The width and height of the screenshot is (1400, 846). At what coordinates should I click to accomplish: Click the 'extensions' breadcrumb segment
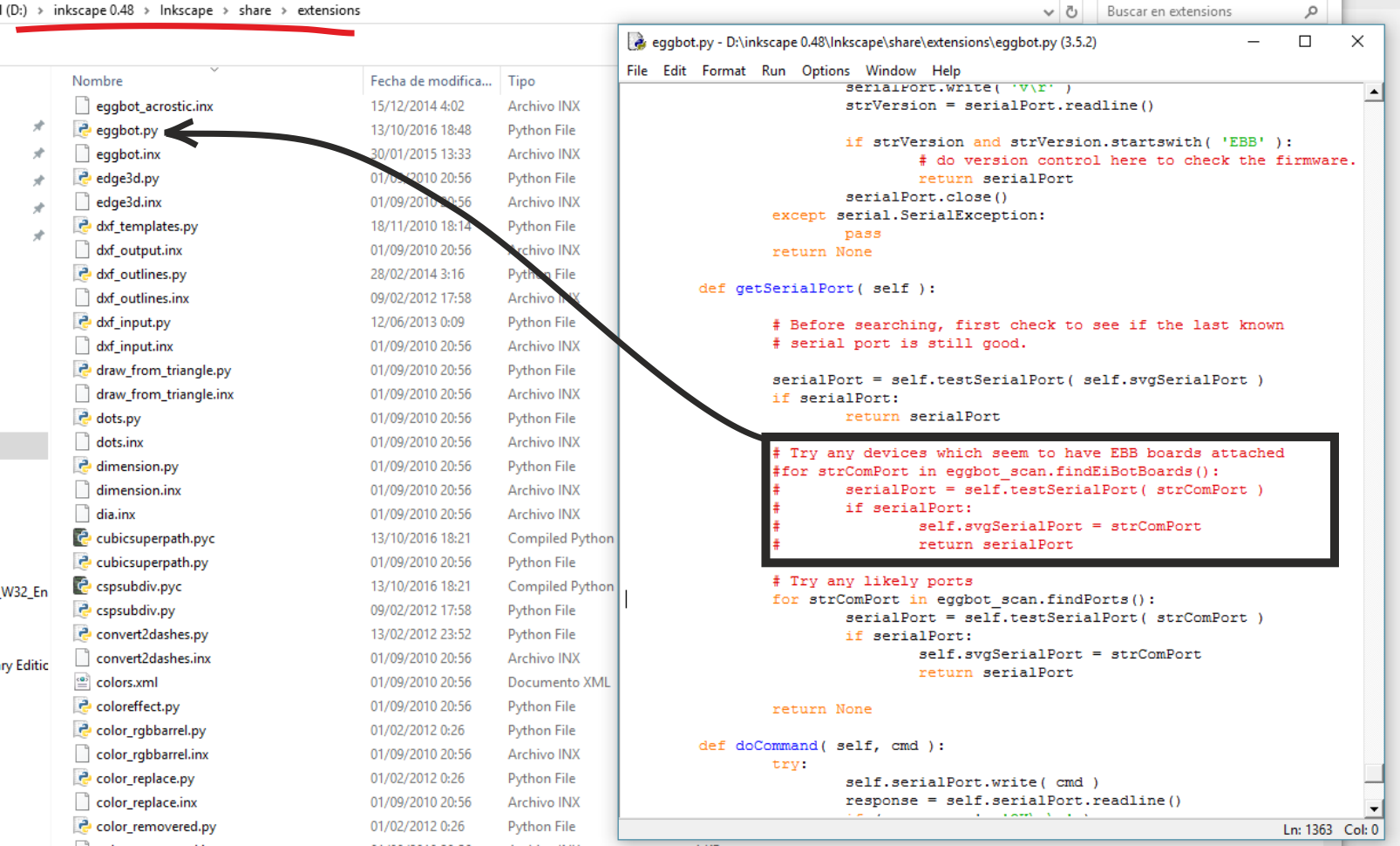pos(329,10)
